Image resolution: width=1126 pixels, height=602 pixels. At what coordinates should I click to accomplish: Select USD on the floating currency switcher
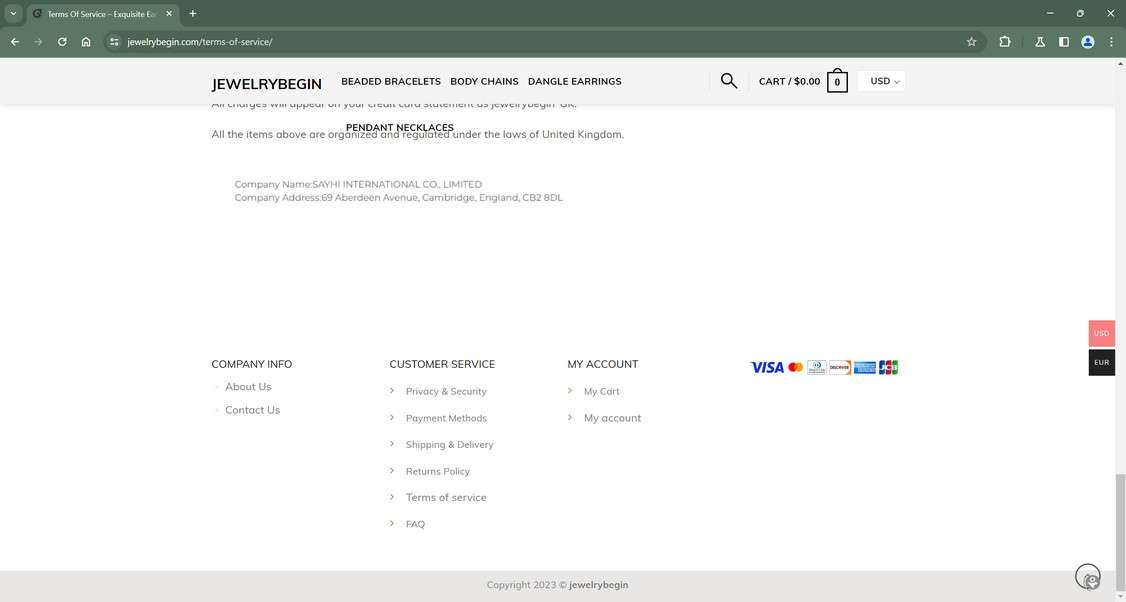tap(1101, 333)
